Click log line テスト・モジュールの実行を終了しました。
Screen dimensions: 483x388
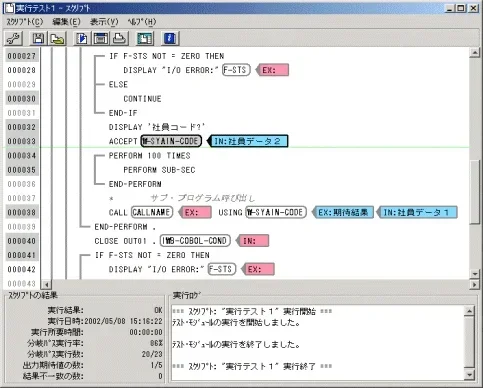click(x=236, y=344)
